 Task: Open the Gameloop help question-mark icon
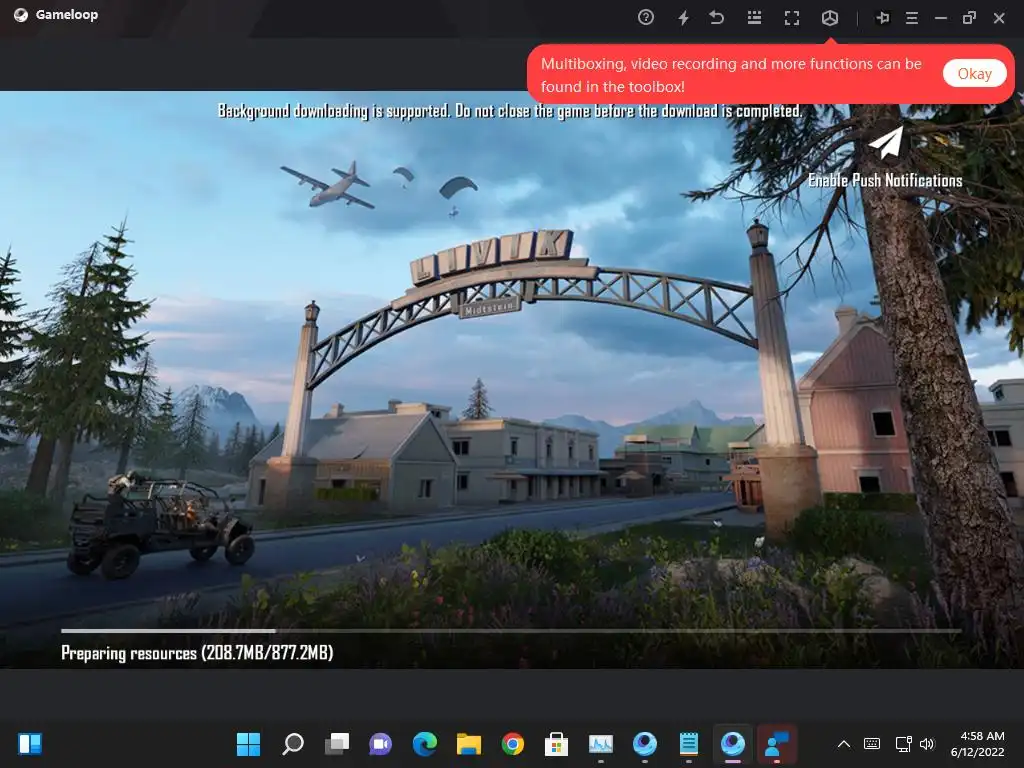click(x=645, y=18)
